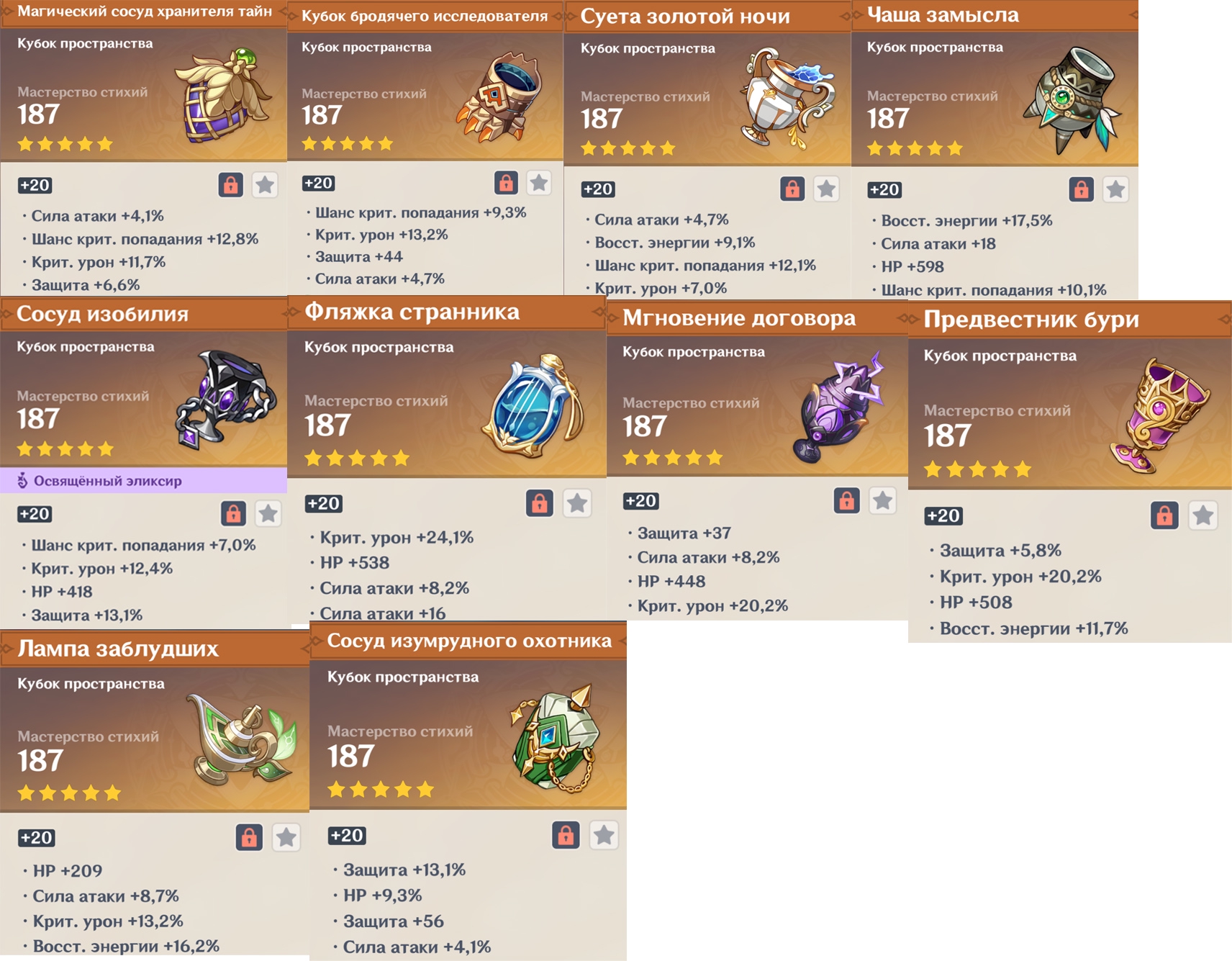This screenshot has height=961, width=1232.
Task: Select the Фляжка странника blue flask image
Action: pyautogui.click(x=531, y=406)
